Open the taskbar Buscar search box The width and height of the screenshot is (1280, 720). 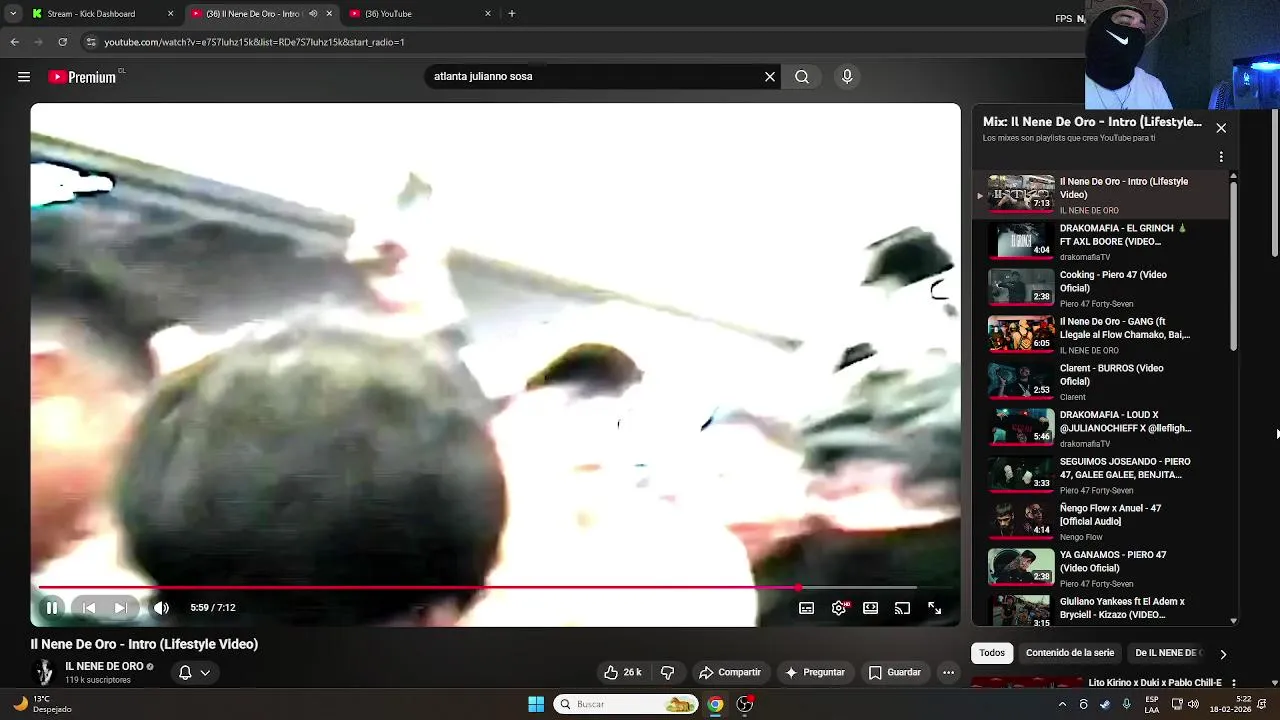(x=626, y=704)
